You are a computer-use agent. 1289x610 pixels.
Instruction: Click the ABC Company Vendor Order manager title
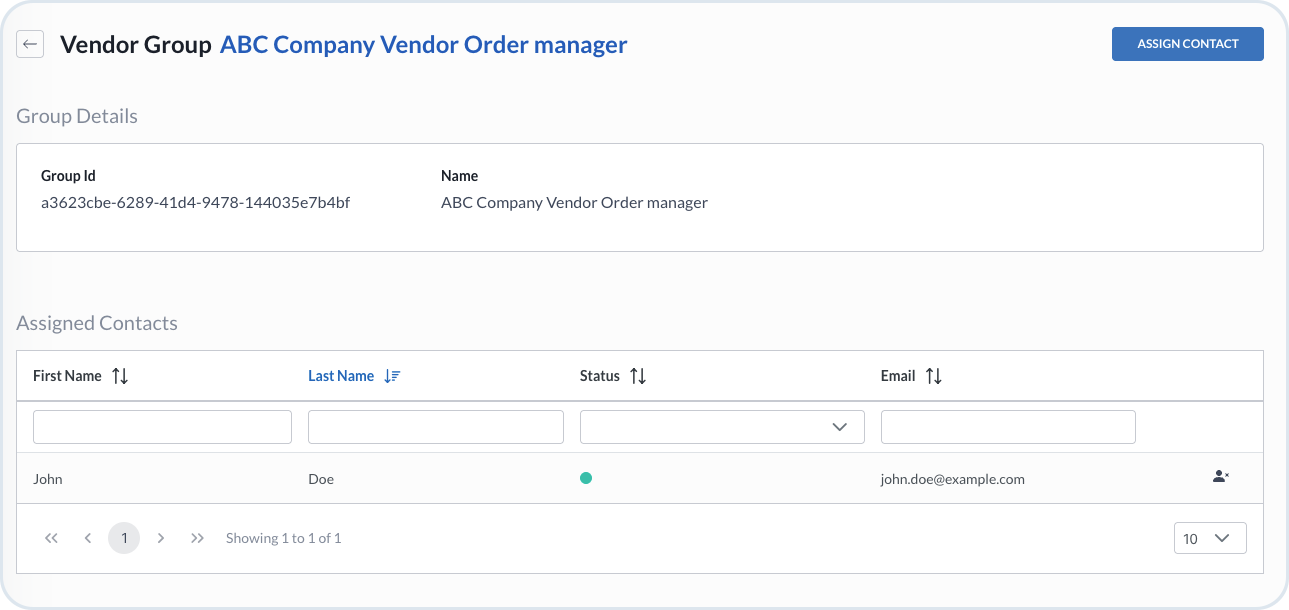point(423,45)
